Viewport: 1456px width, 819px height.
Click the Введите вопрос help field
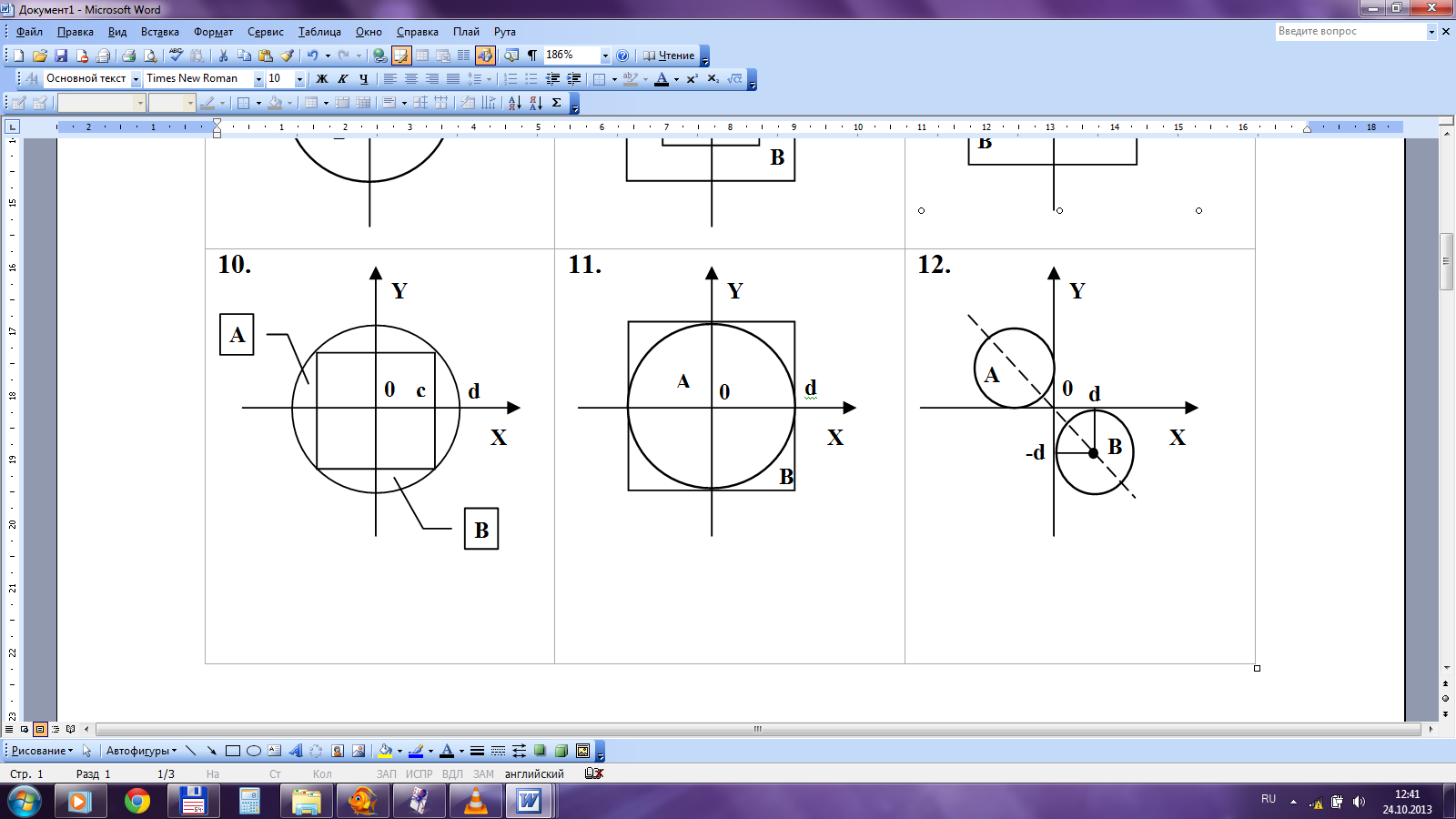tap(1350, 32)
